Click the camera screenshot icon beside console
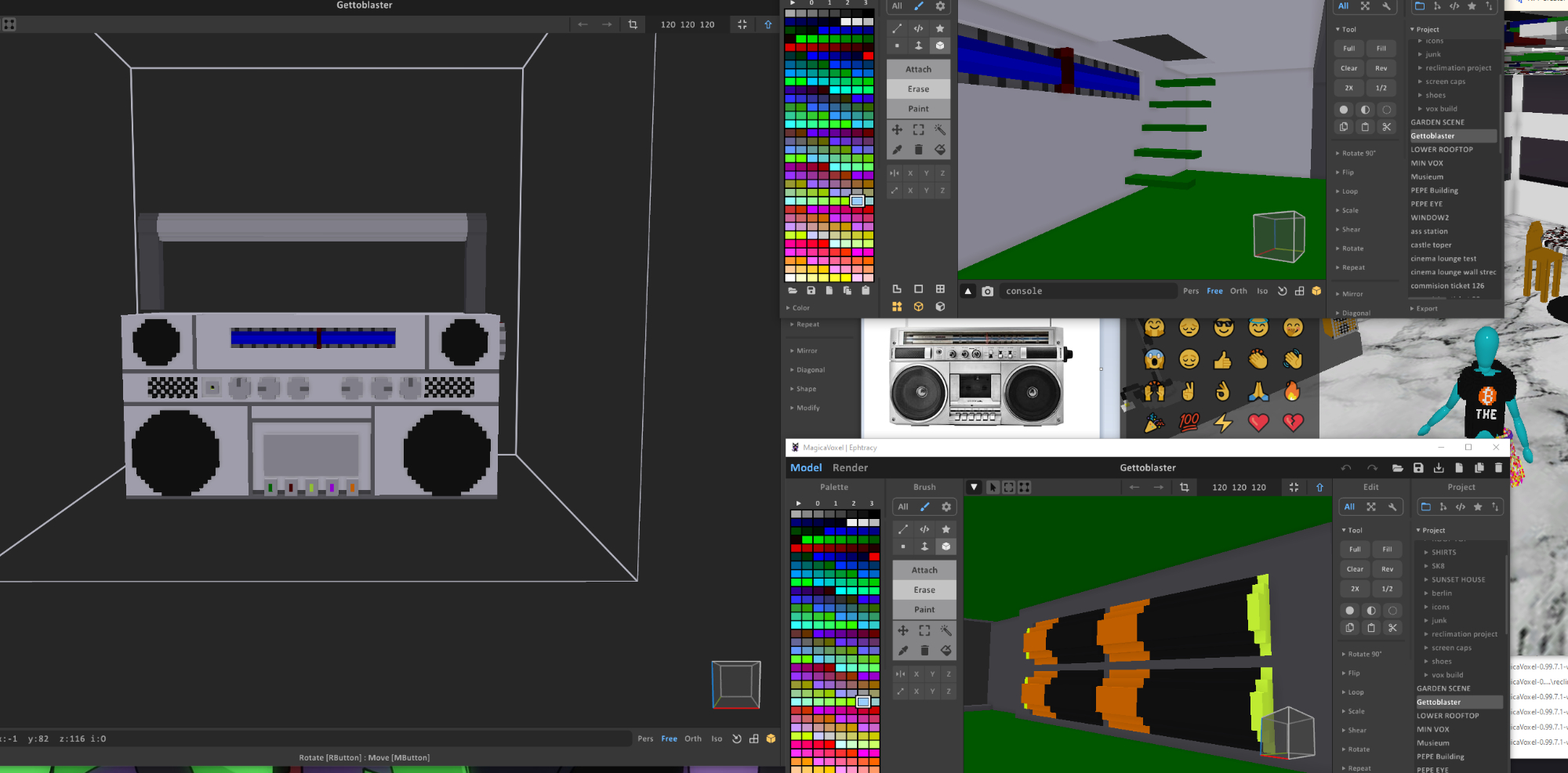The width and height of the screenshot is (1568, 773). 988,291
